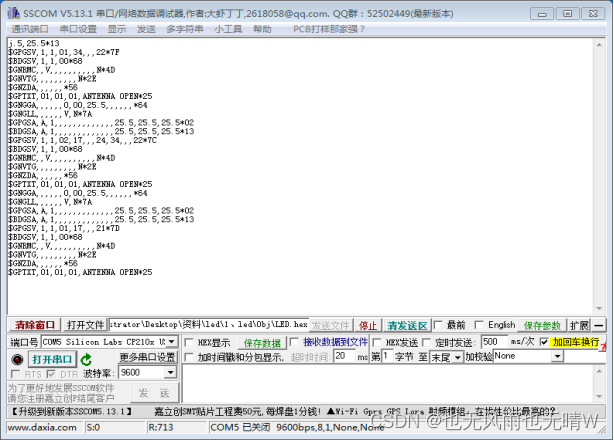Click the green refresh ports icon

(x=86, y=359)
